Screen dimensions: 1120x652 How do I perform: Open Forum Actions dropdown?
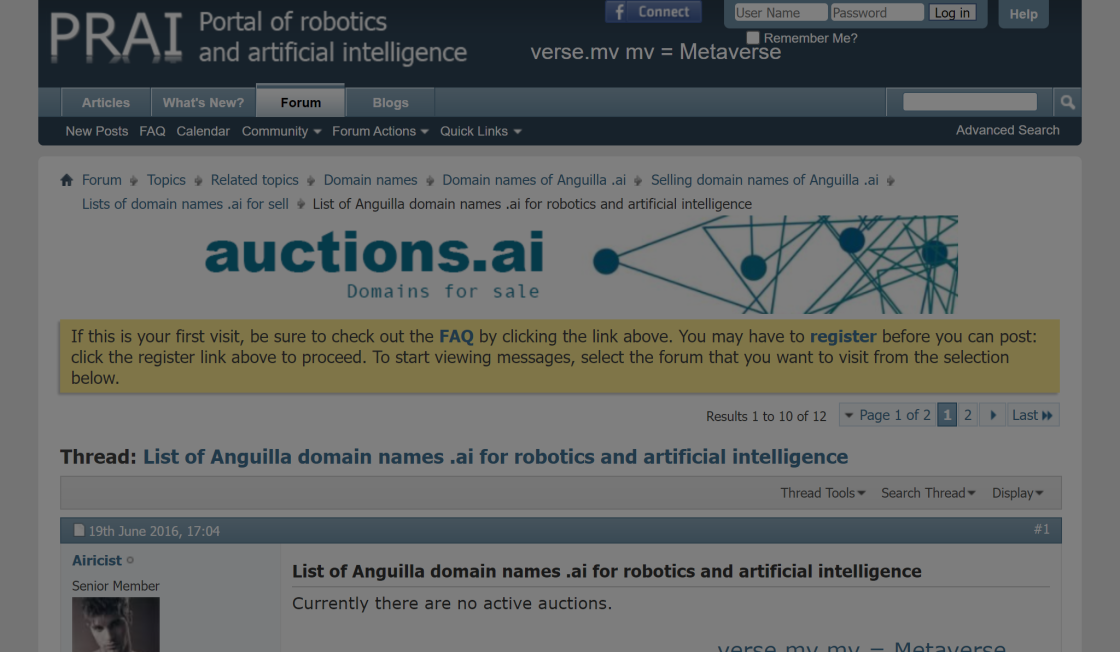(380, 131)
